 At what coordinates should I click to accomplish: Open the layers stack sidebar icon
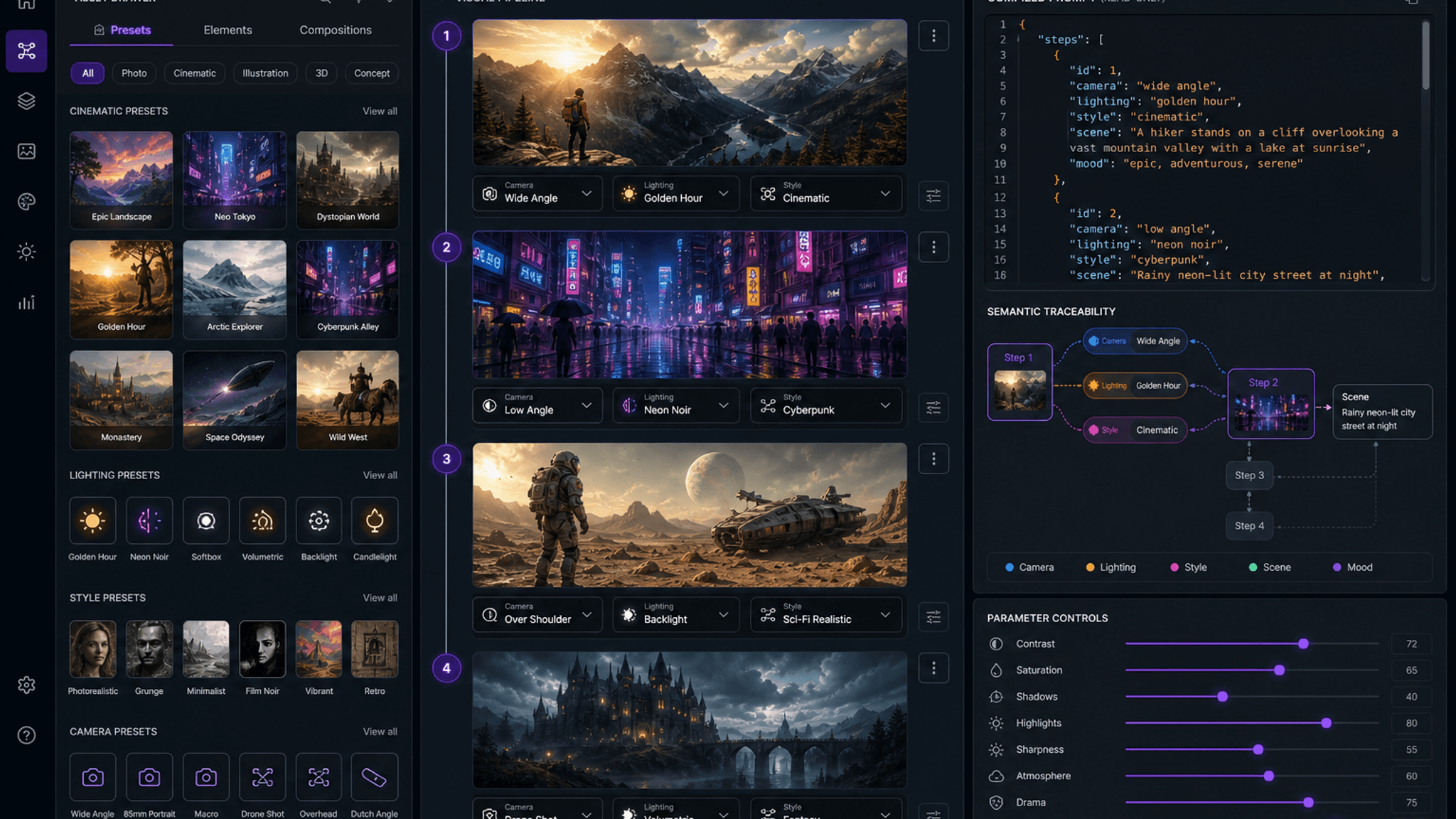click(26, 101)
